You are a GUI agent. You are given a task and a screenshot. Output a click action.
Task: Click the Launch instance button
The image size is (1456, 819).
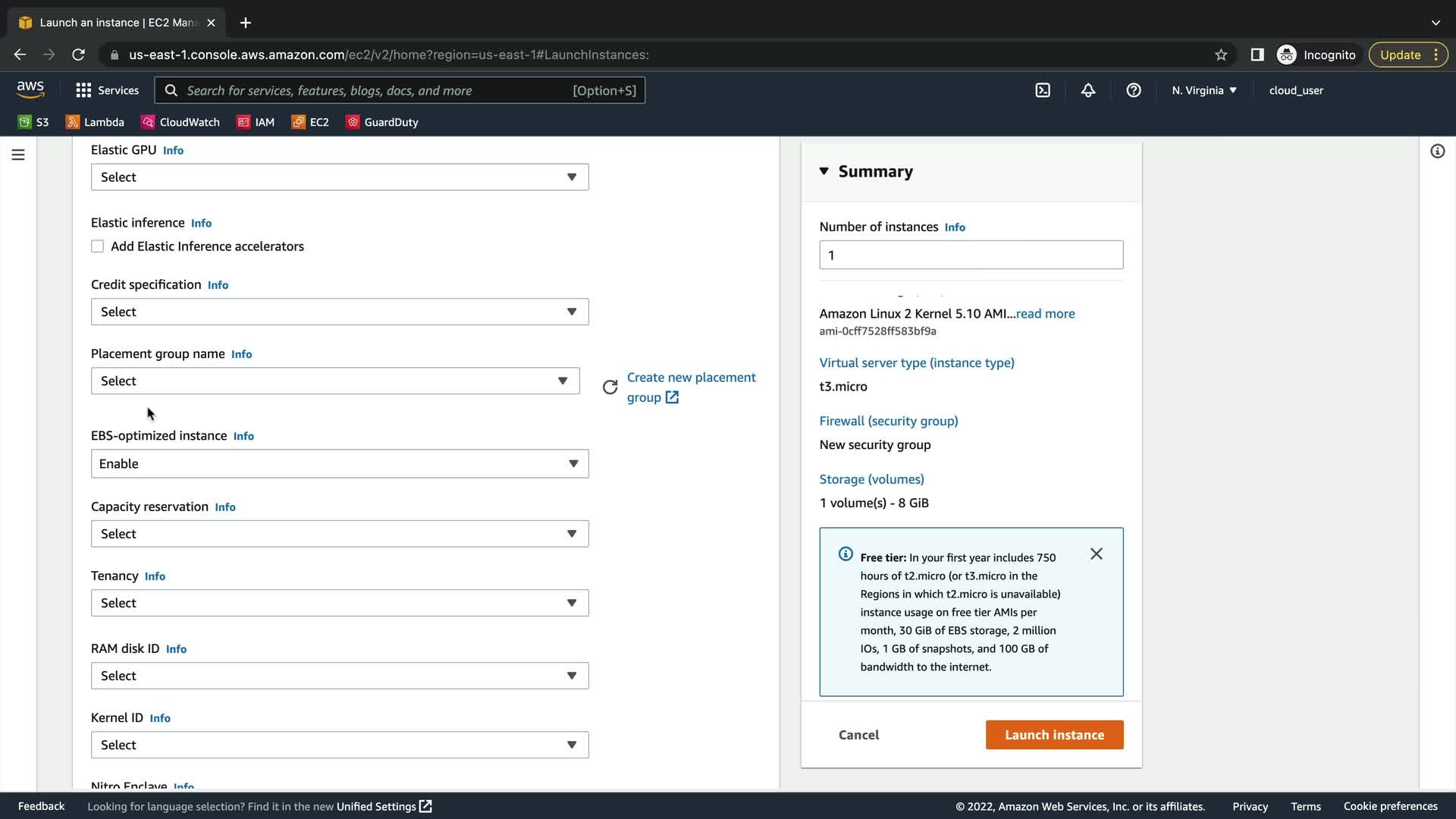(x=1054, y=735)
